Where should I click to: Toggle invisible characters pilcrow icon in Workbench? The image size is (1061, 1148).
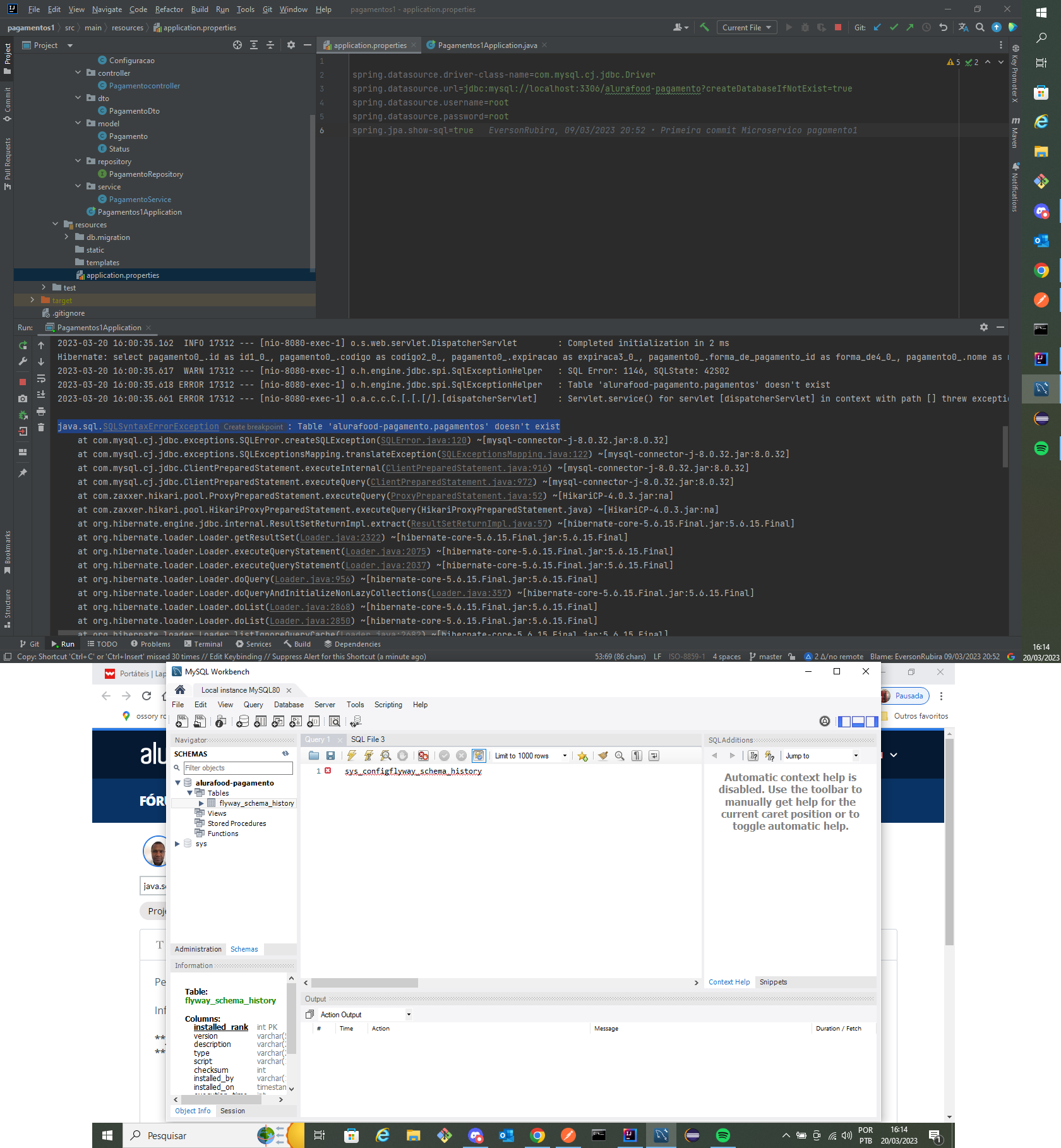tap(637, 756)
